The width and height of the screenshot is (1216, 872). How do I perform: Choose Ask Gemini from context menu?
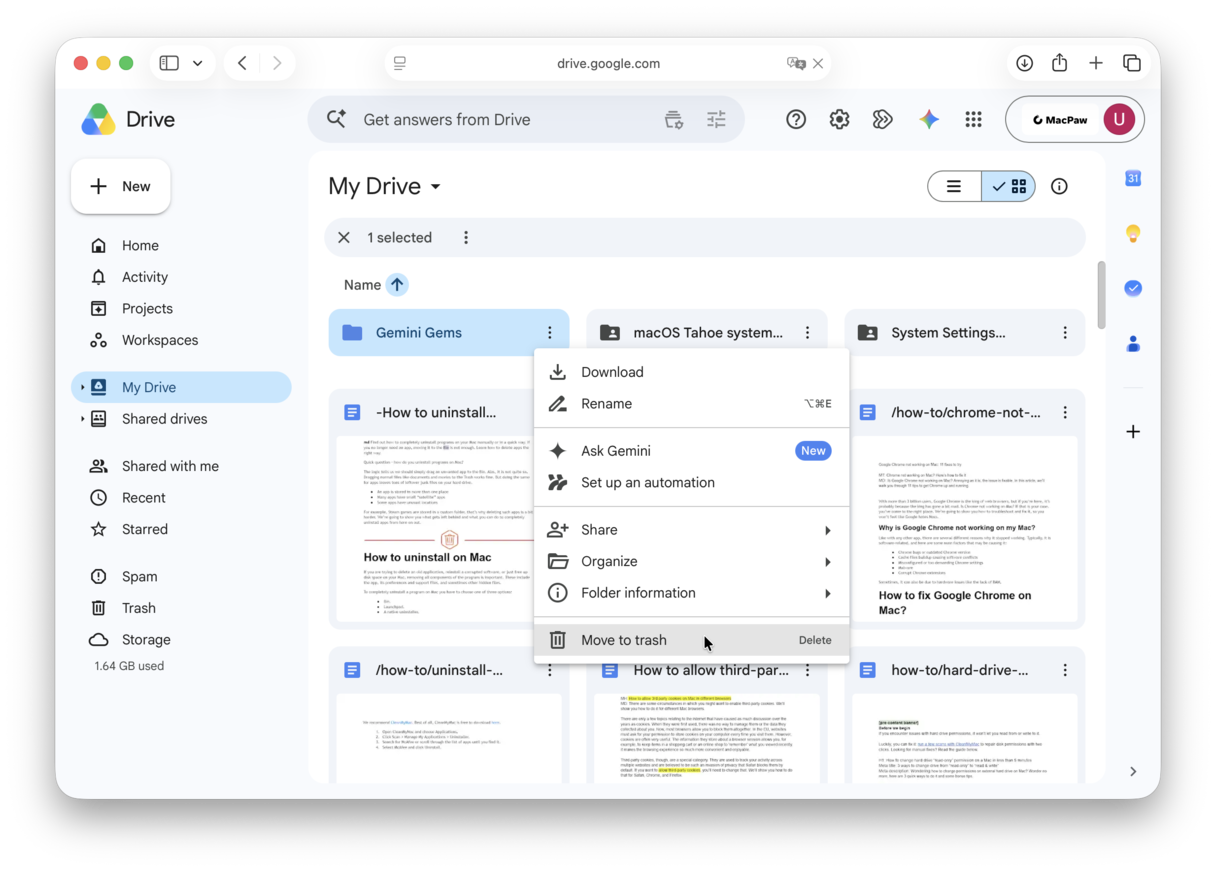[692, 451]
